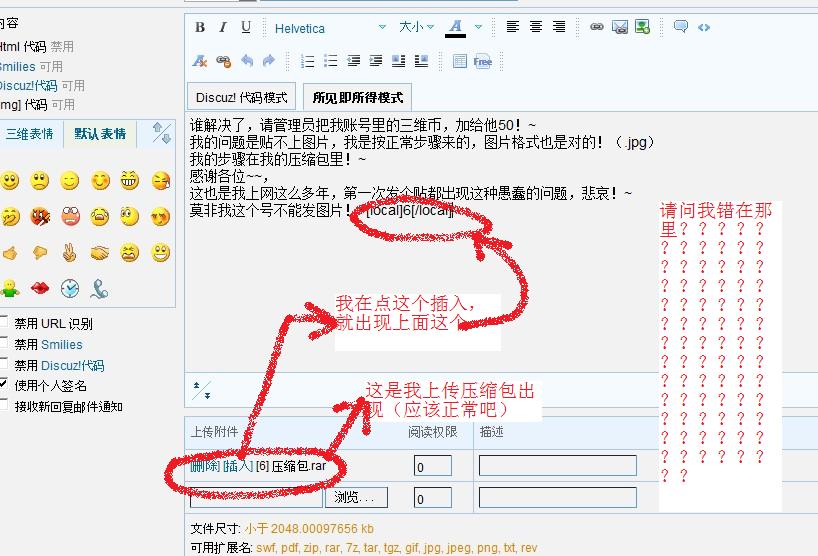Screen dimensions: 818x556
Task: Check the 禁用 URL 识别 checkbox
Action: pos(4,321)
